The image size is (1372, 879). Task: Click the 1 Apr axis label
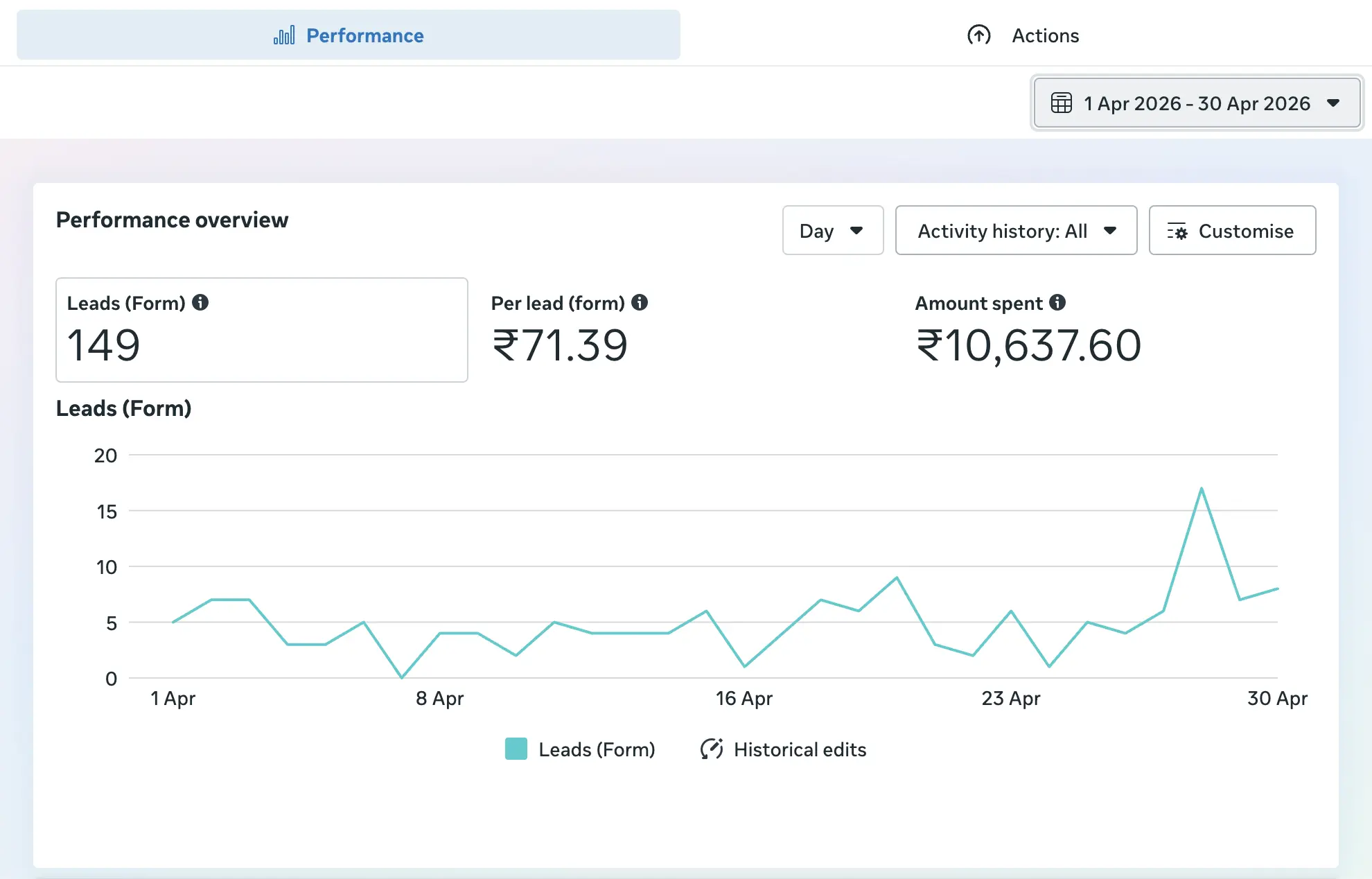(173, 698)
